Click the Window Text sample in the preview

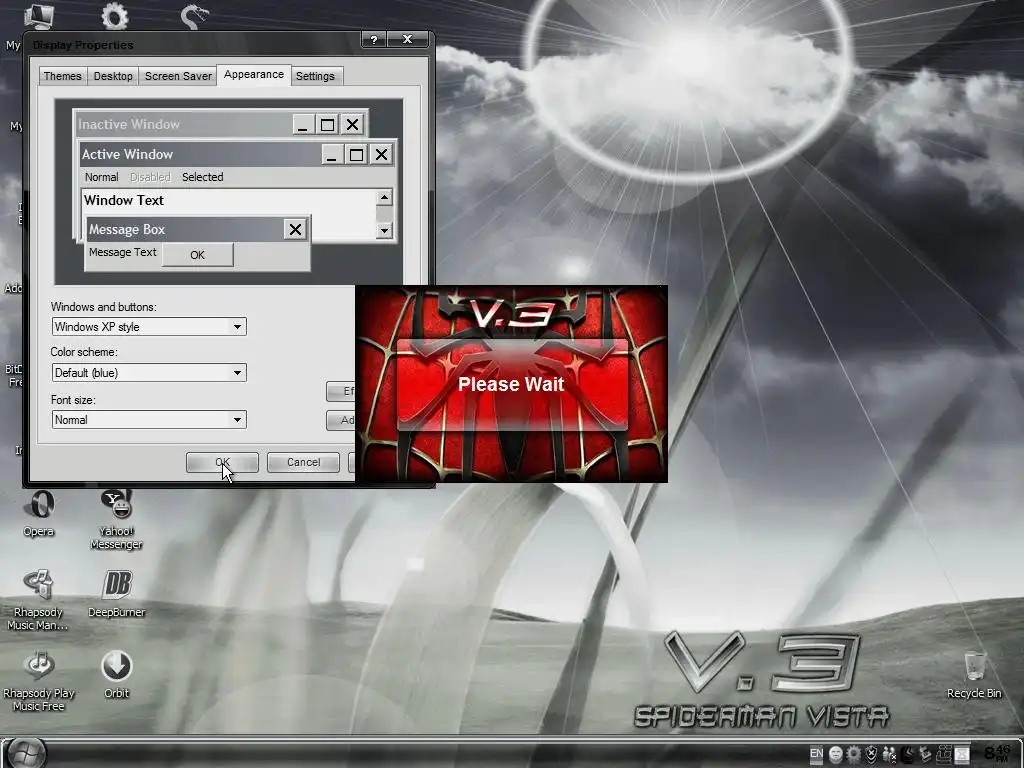click(x=124, y=200)
